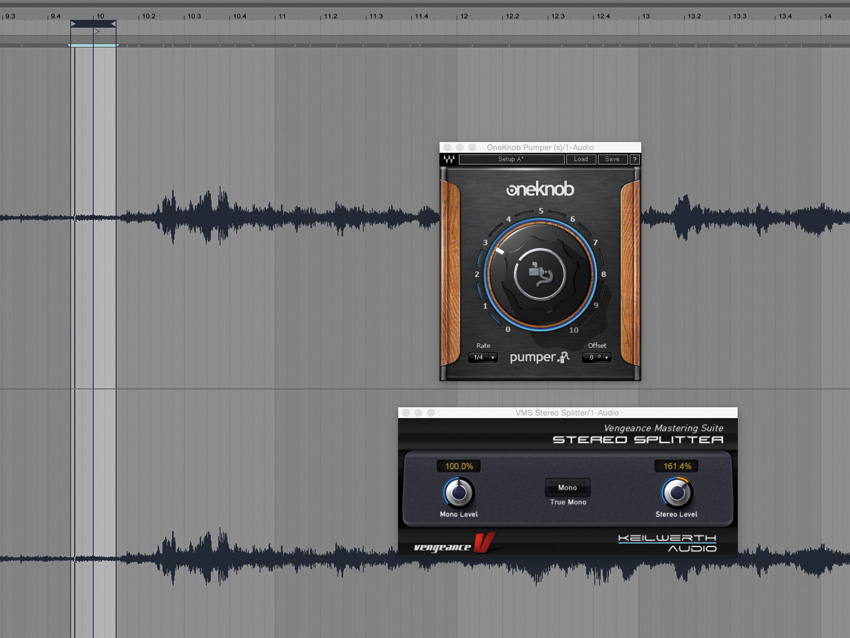Screen dimensions: 850x638
Task: Click Save in the OneKnob Pumper
Action: coord(612,159)
